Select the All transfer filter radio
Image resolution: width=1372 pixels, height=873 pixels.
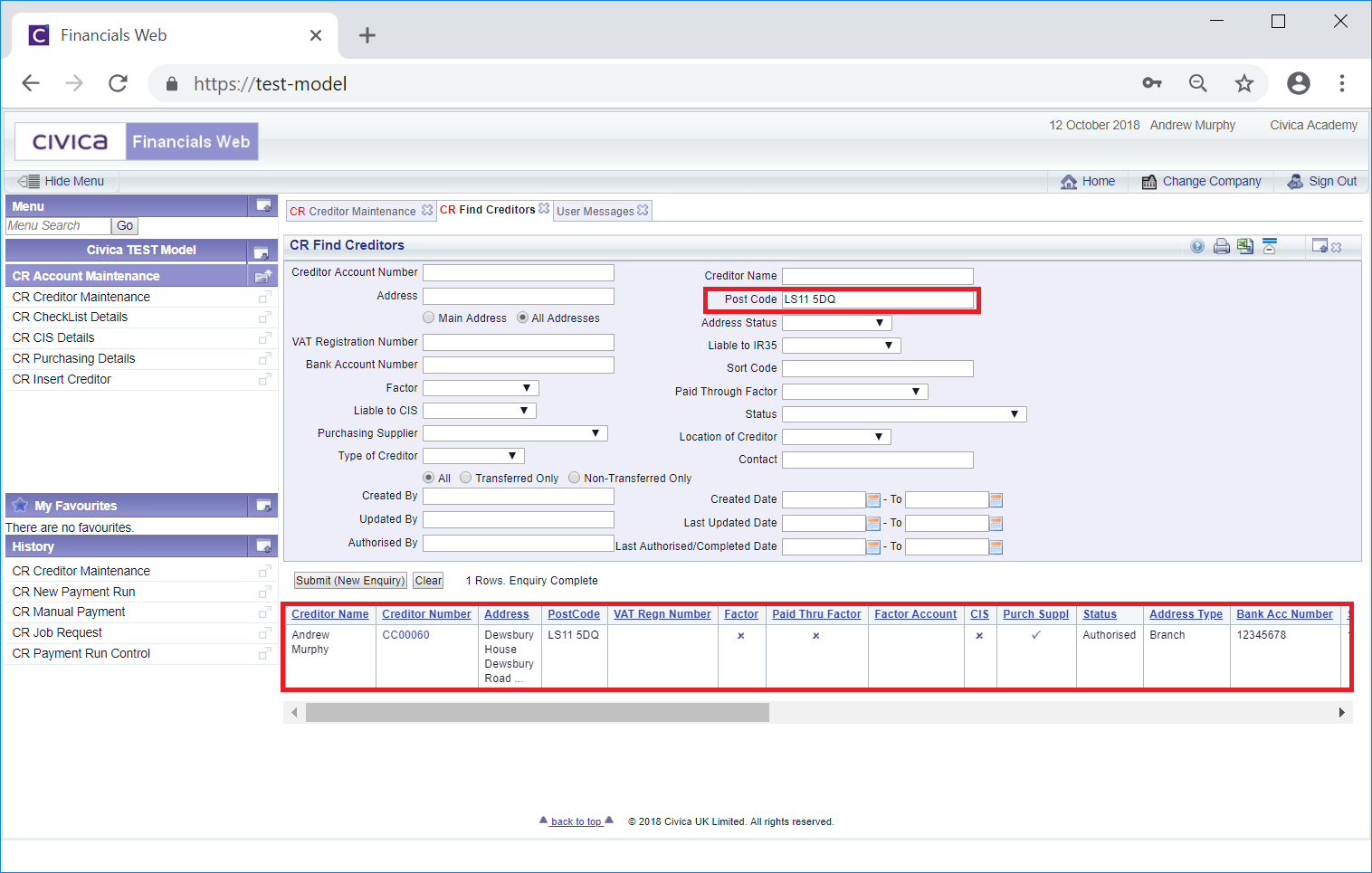(429, 478)
